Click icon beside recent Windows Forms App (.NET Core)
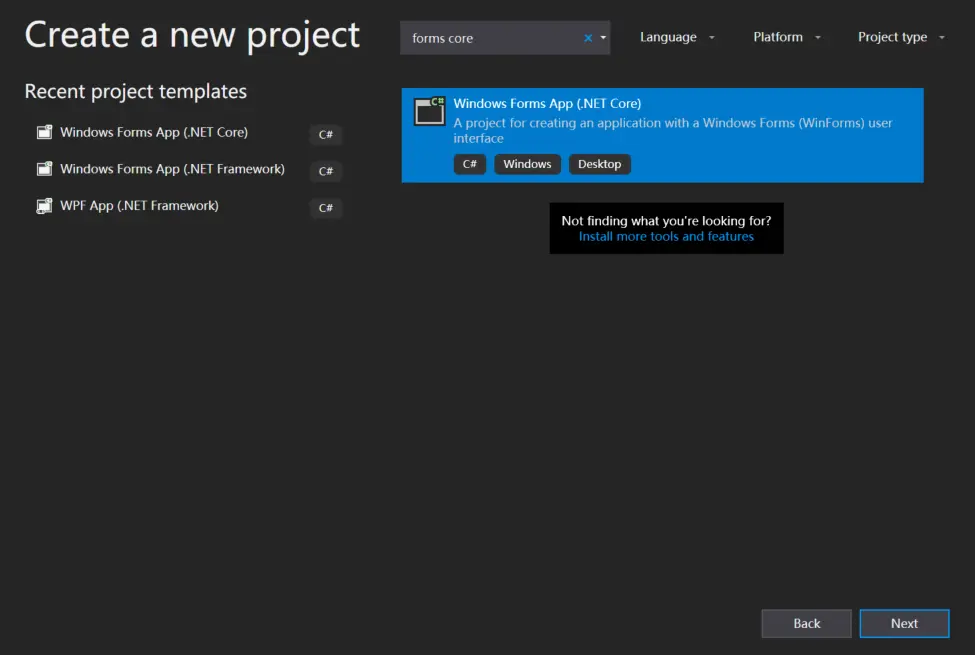975x655 pixels. point(44,132)
